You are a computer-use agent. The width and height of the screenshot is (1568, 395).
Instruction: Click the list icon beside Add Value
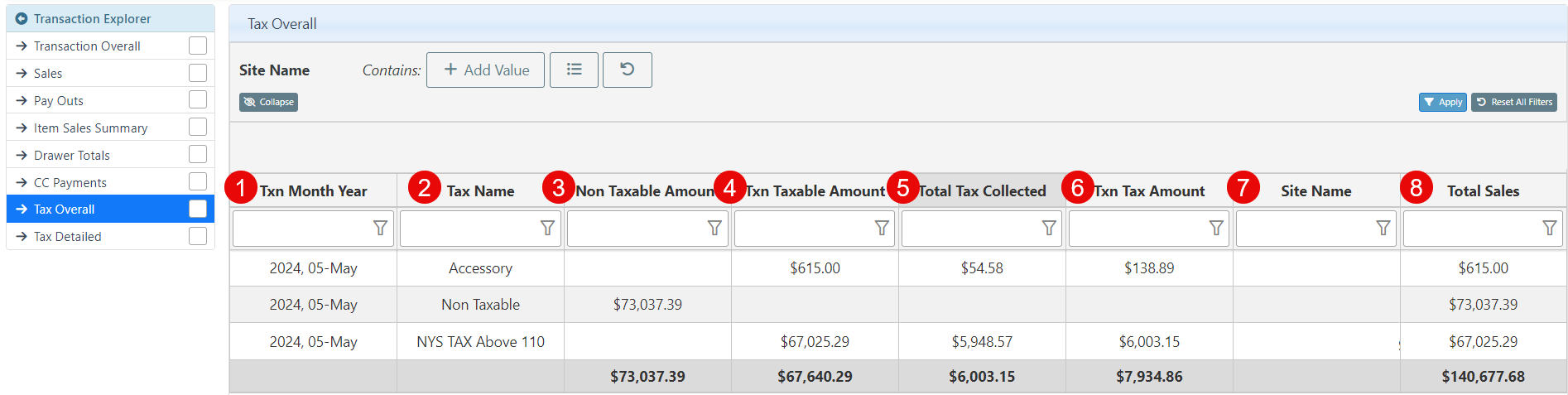(574, 70)
